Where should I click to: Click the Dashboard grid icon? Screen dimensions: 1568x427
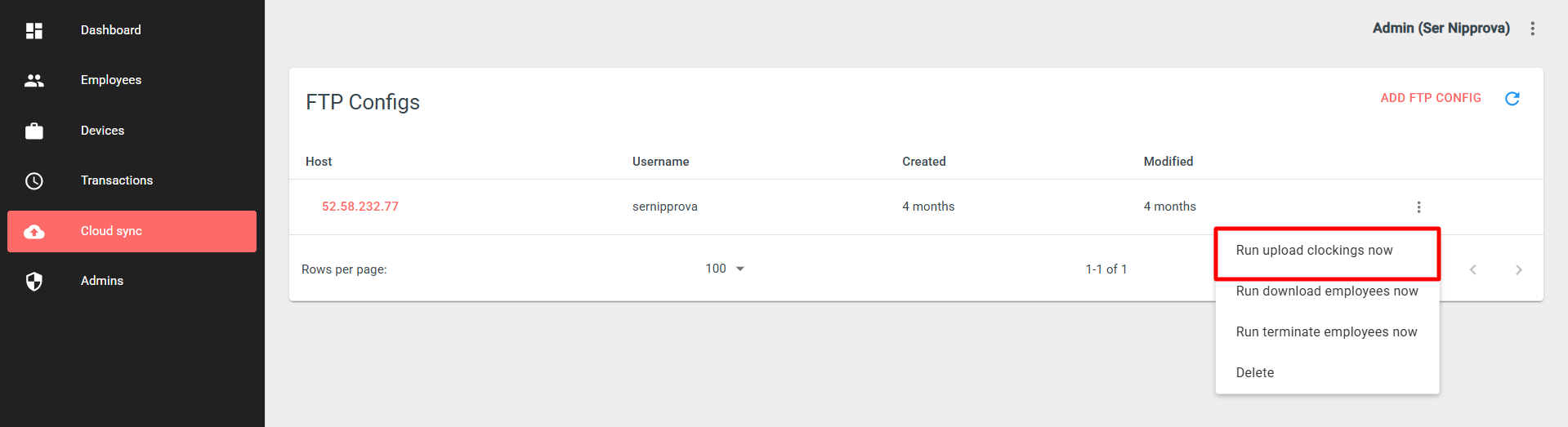pyautogui.click(x=34, y=30)
